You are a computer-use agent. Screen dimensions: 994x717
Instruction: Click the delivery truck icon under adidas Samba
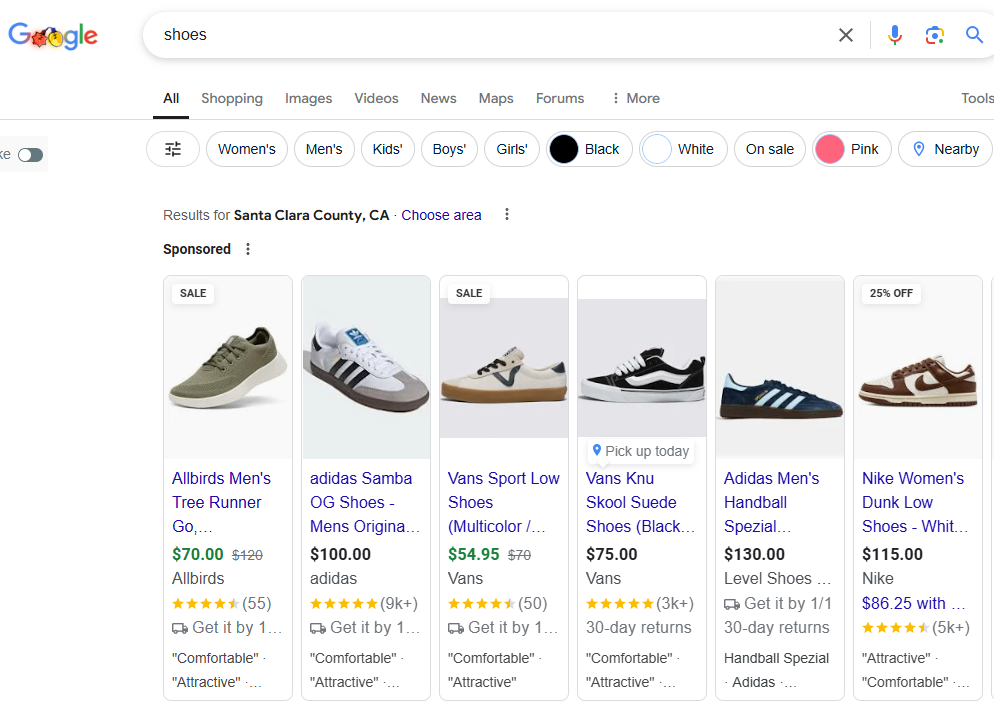point(318,628)
